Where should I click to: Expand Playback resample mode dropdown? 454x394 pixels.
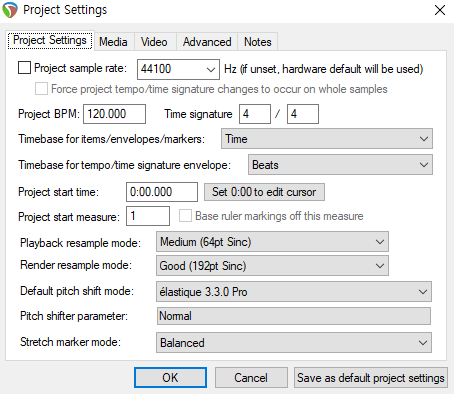coord(272,242)
